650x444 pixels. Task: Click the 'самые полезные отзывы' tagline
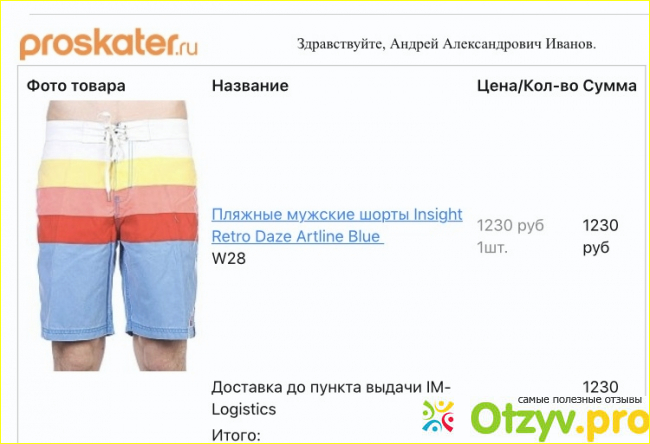click(x=580, y=400)
